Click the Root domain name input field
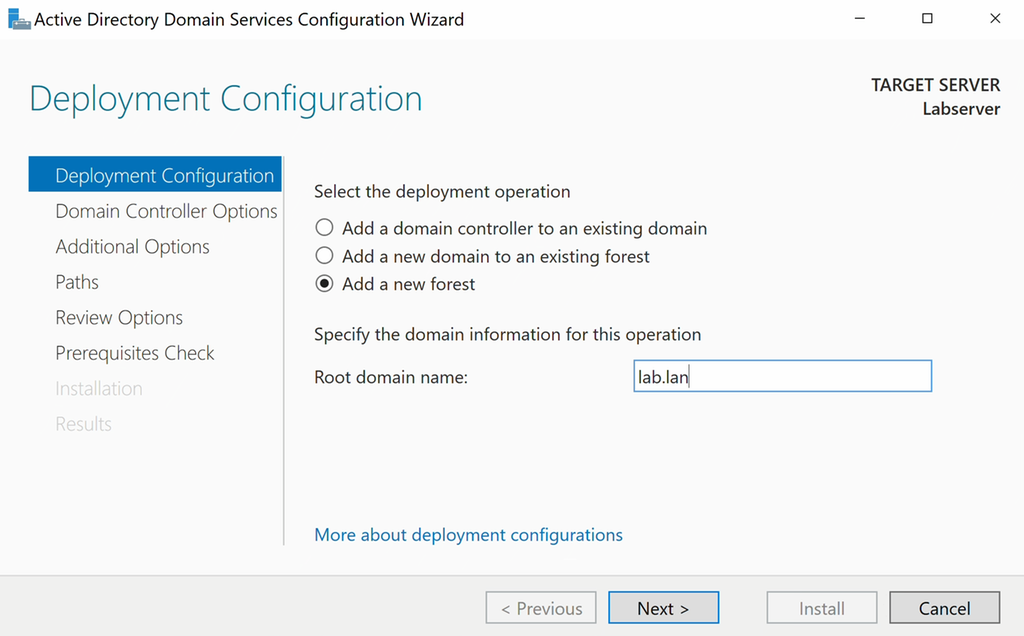The width and height of the screenshot is (1024, 636). click(x=782, y=376)
